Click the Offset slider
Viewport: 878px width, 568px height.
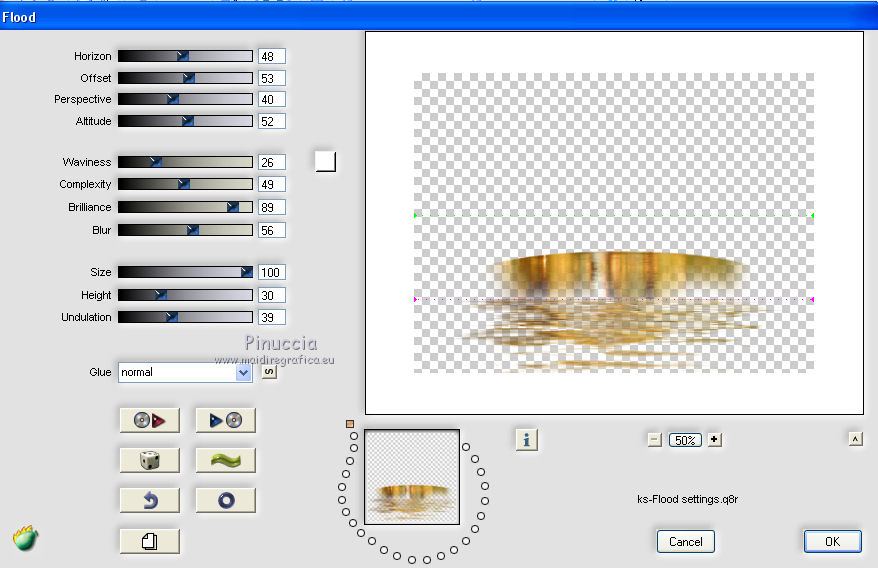pos(185,78)
